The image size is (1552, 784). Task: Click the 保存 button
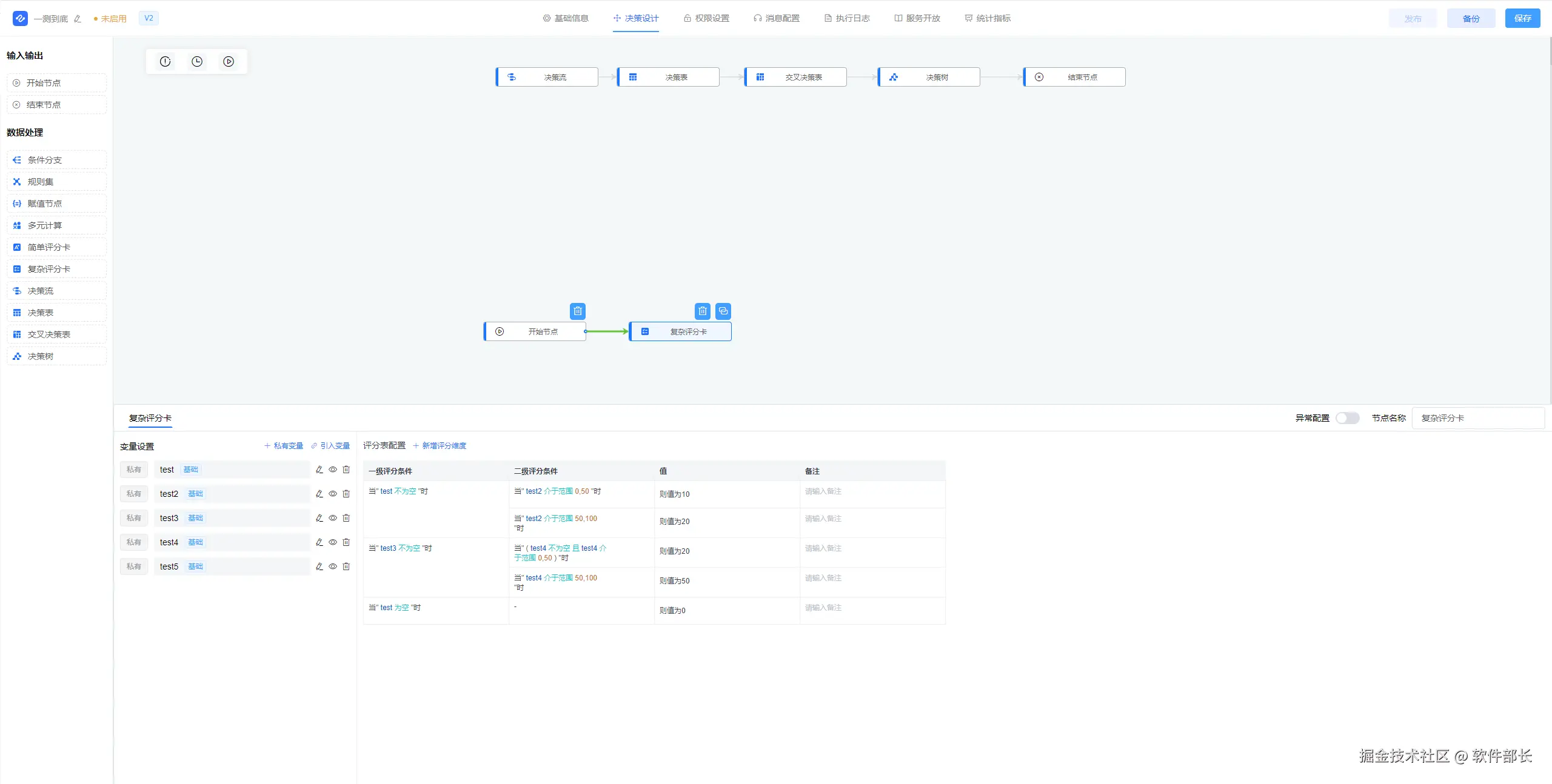1522,18
